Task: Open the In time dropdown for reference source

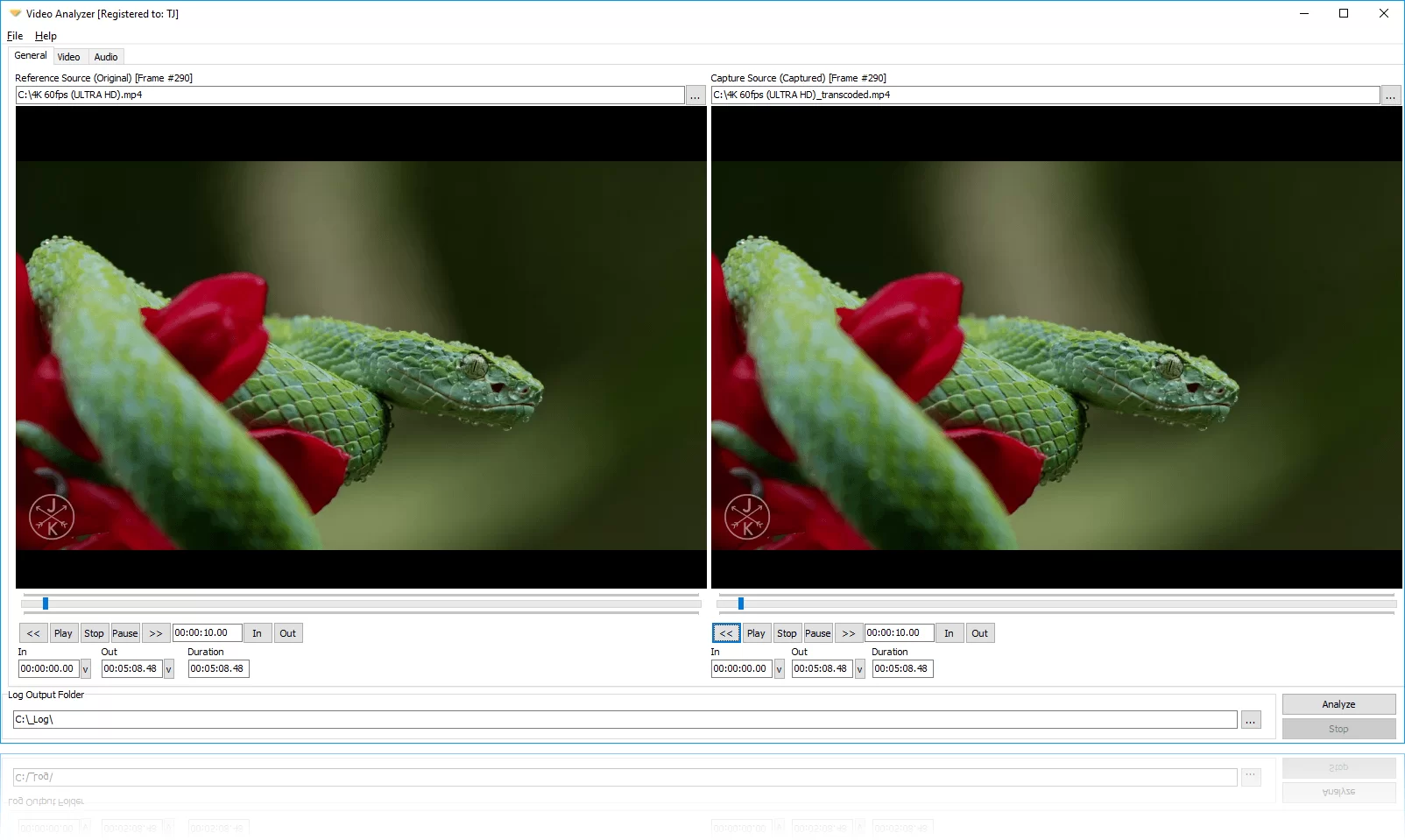Action: pyautogui.click(x=84, y=668)
